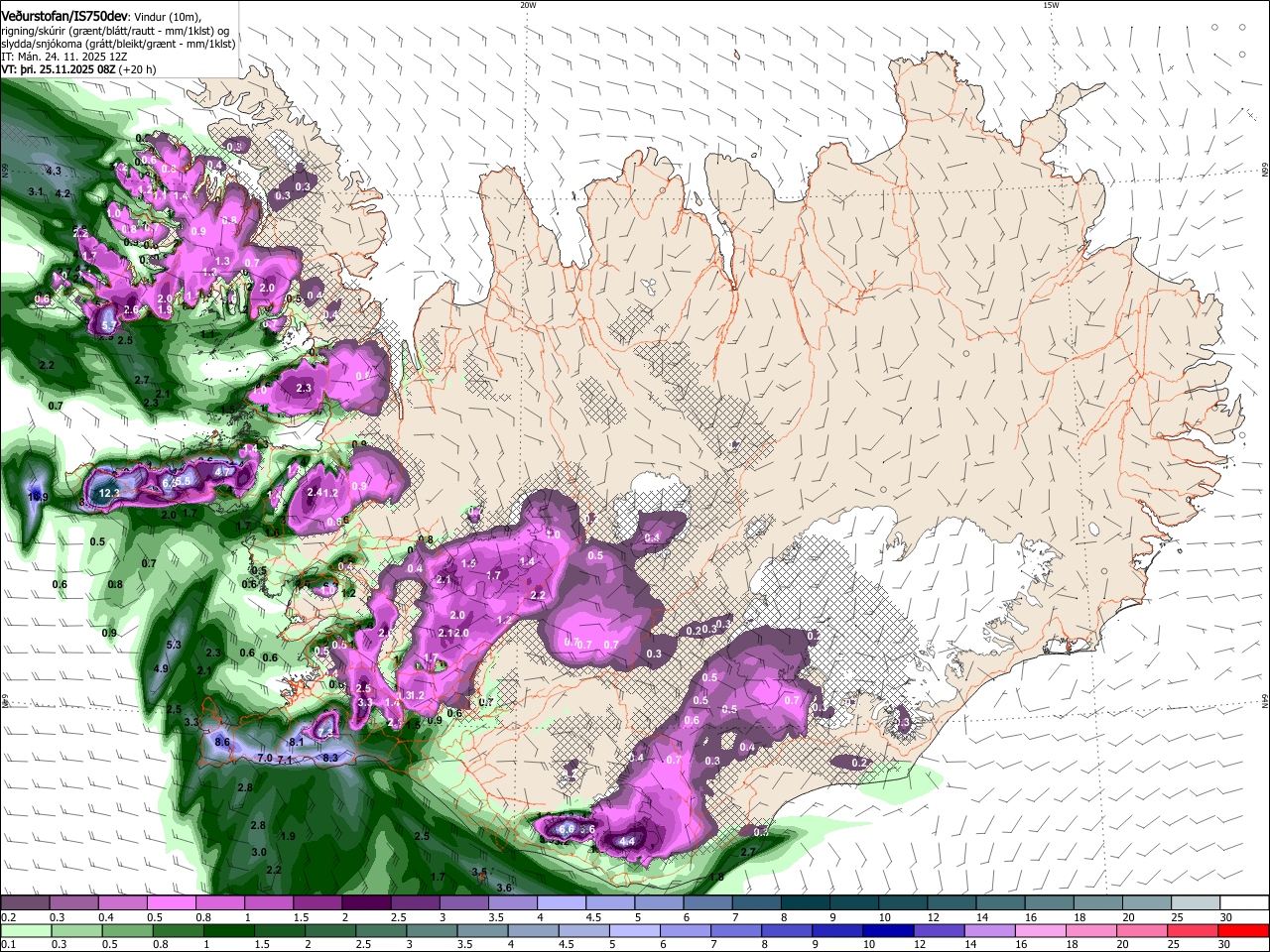
Task: Pick deep blue rain swatch between 10 and 12
Action: (x=887, y=930)
